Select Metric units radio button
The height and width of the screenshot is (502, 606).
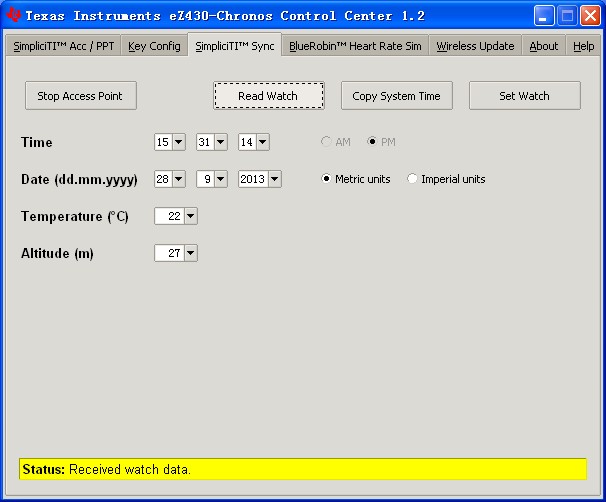(326, 179)
